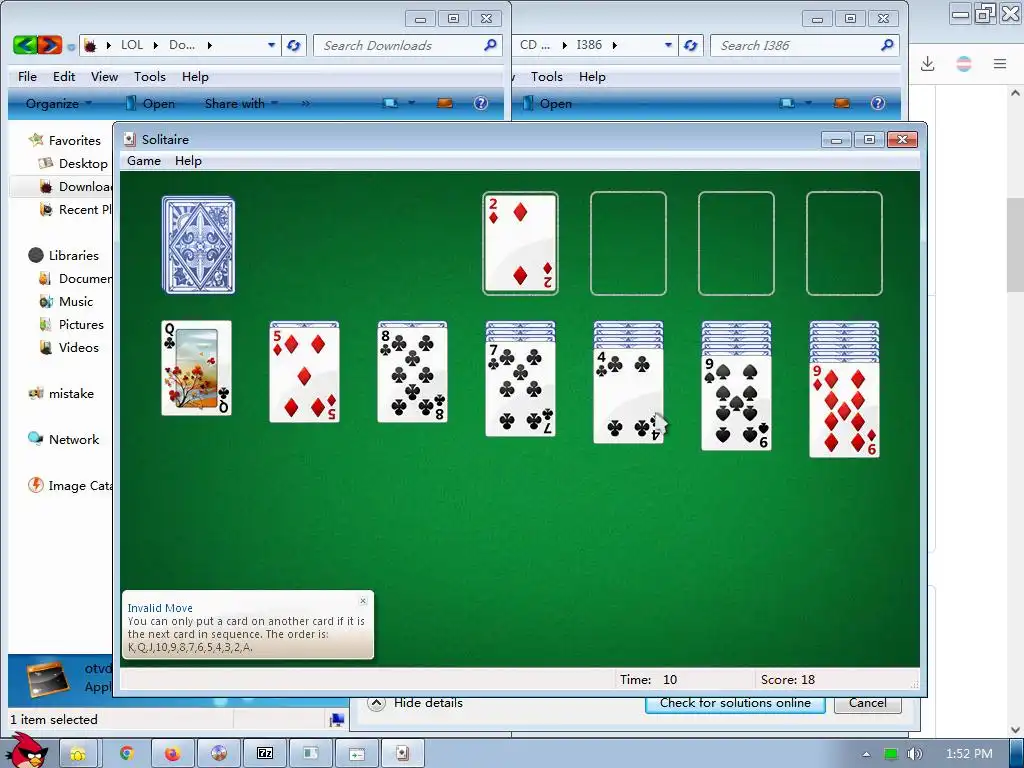Expand the Share with dropdown

(x=241, y=103)
